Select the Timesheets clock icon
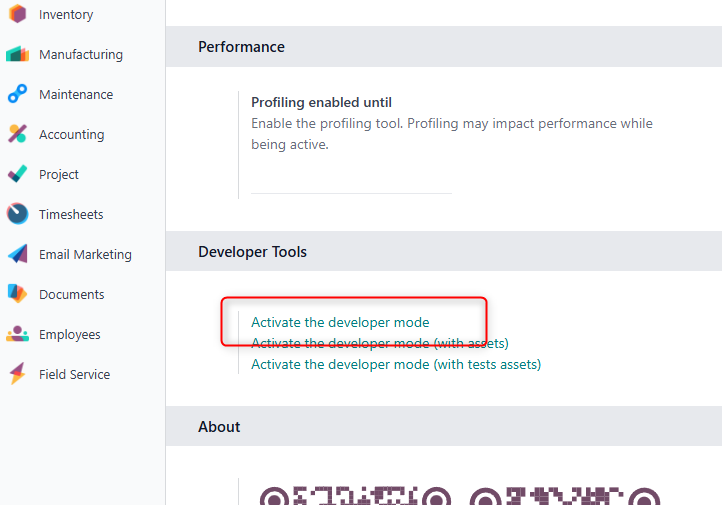The image size is (722, 505). pos(17,214)
